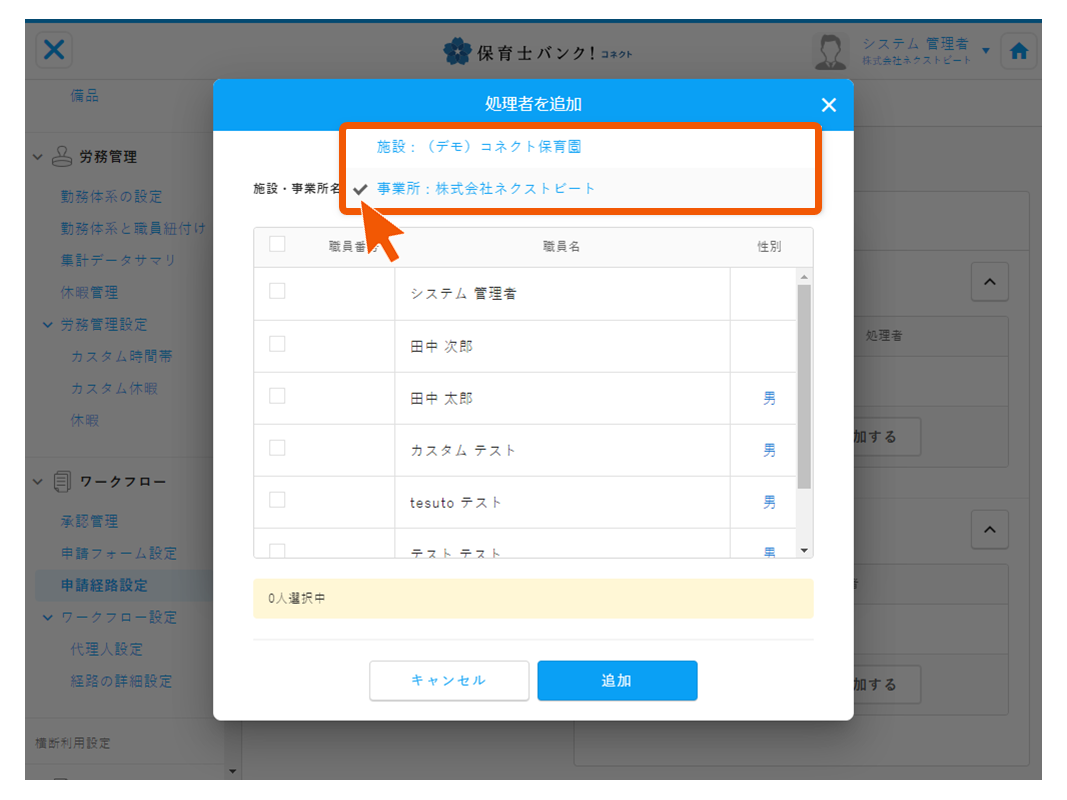The image size is (1067, 800).
Task: Open 申請フォーム設定 in the sidebar
Action: 119,554
